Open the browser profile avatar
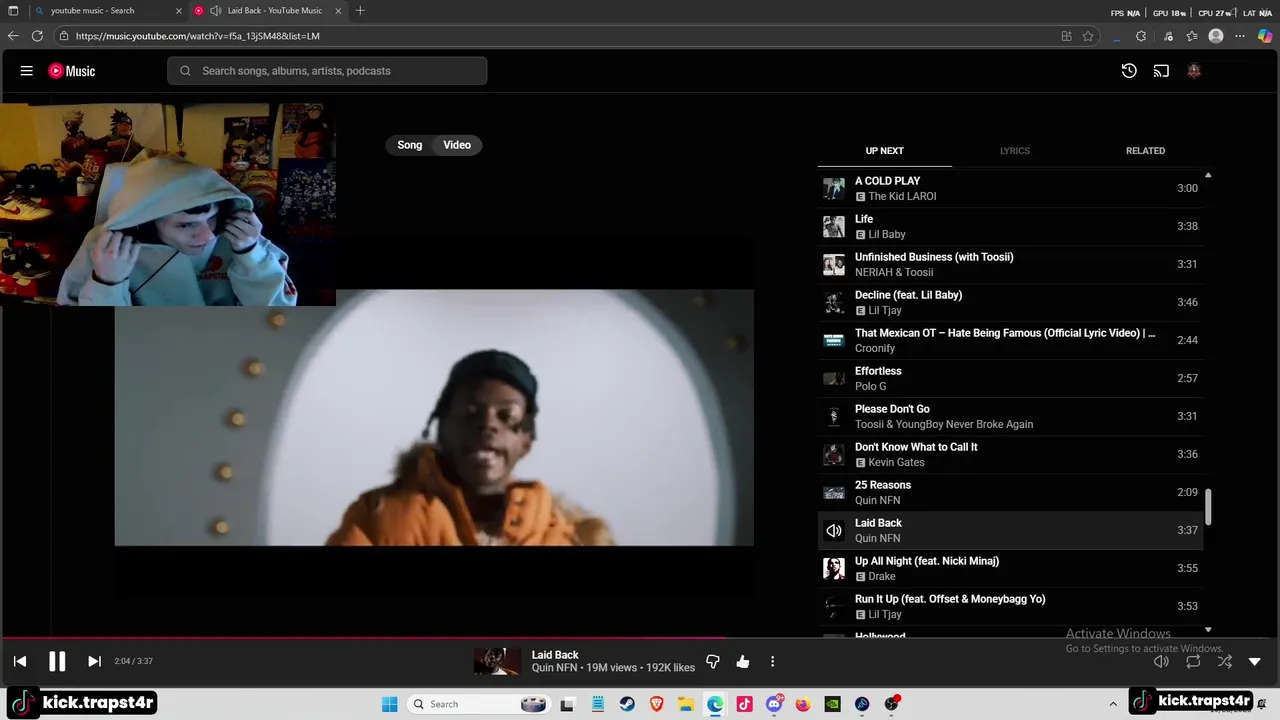 click(x=1216, y=36)
